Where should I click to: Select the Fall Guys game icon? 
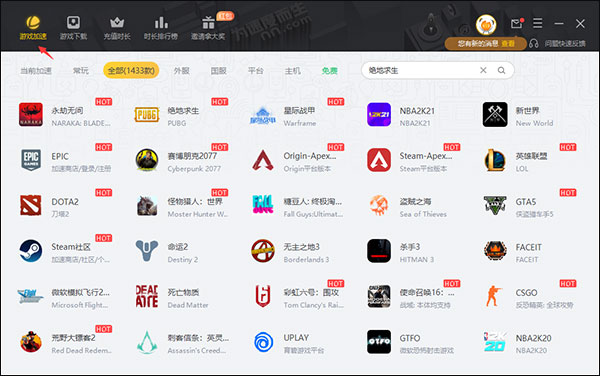click(x=263, y=205)
